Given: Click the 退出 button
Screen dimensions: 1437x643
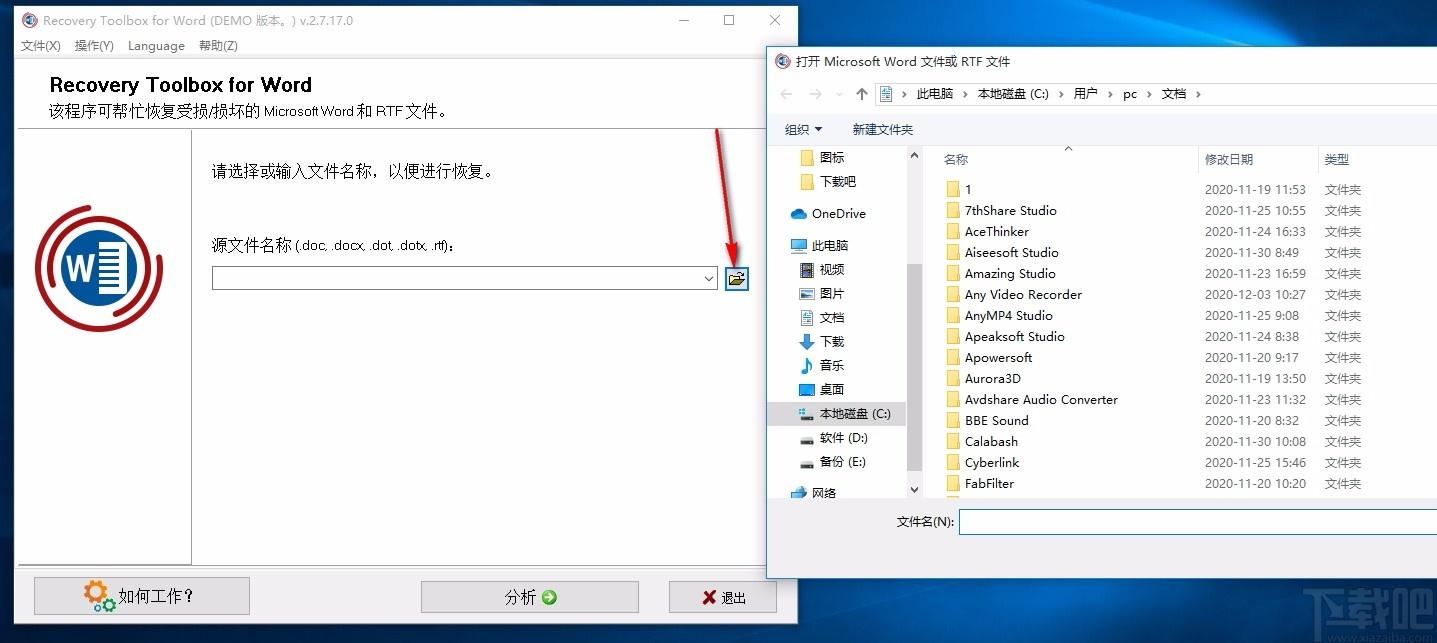Looking at the screenshot, I should point(723,597).
